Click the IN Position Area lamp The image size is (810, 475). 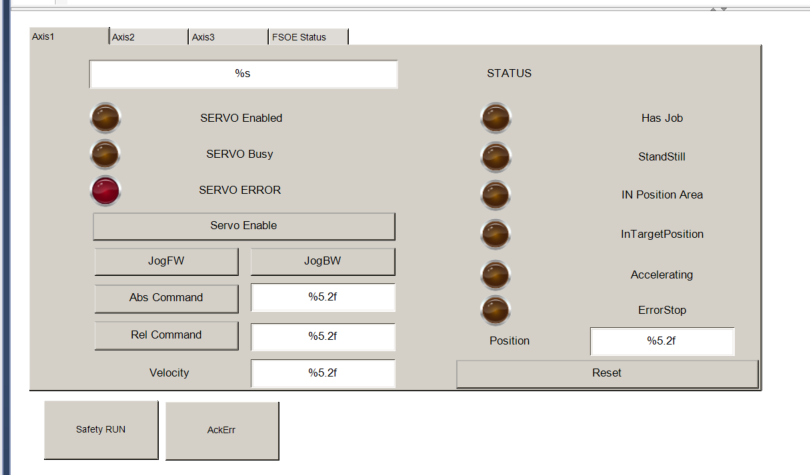tap(495, 194)
